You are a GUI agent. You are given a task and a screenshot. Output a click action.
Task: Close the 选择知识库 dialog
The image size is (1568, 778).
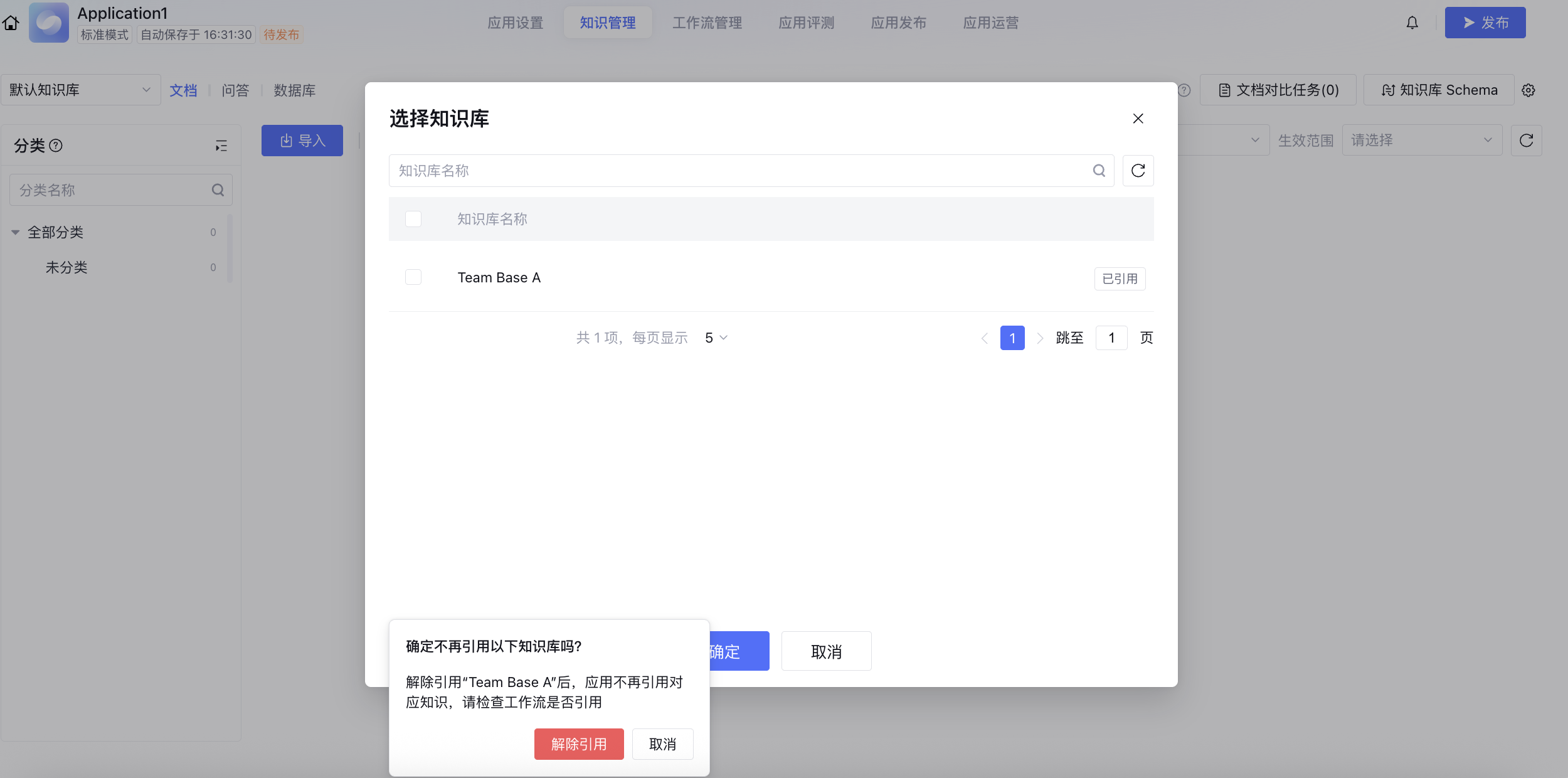click(x=1138, y=119)
